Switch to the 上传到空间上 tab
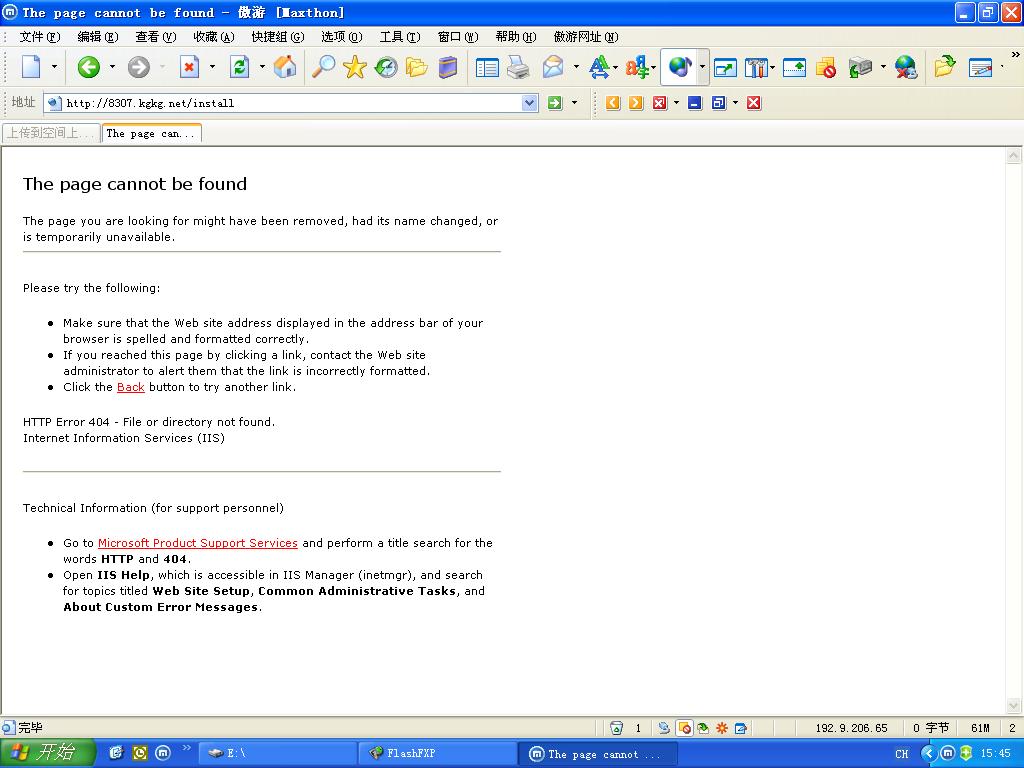Viewport: 1024px width, 768px height. tap(51, 133)
